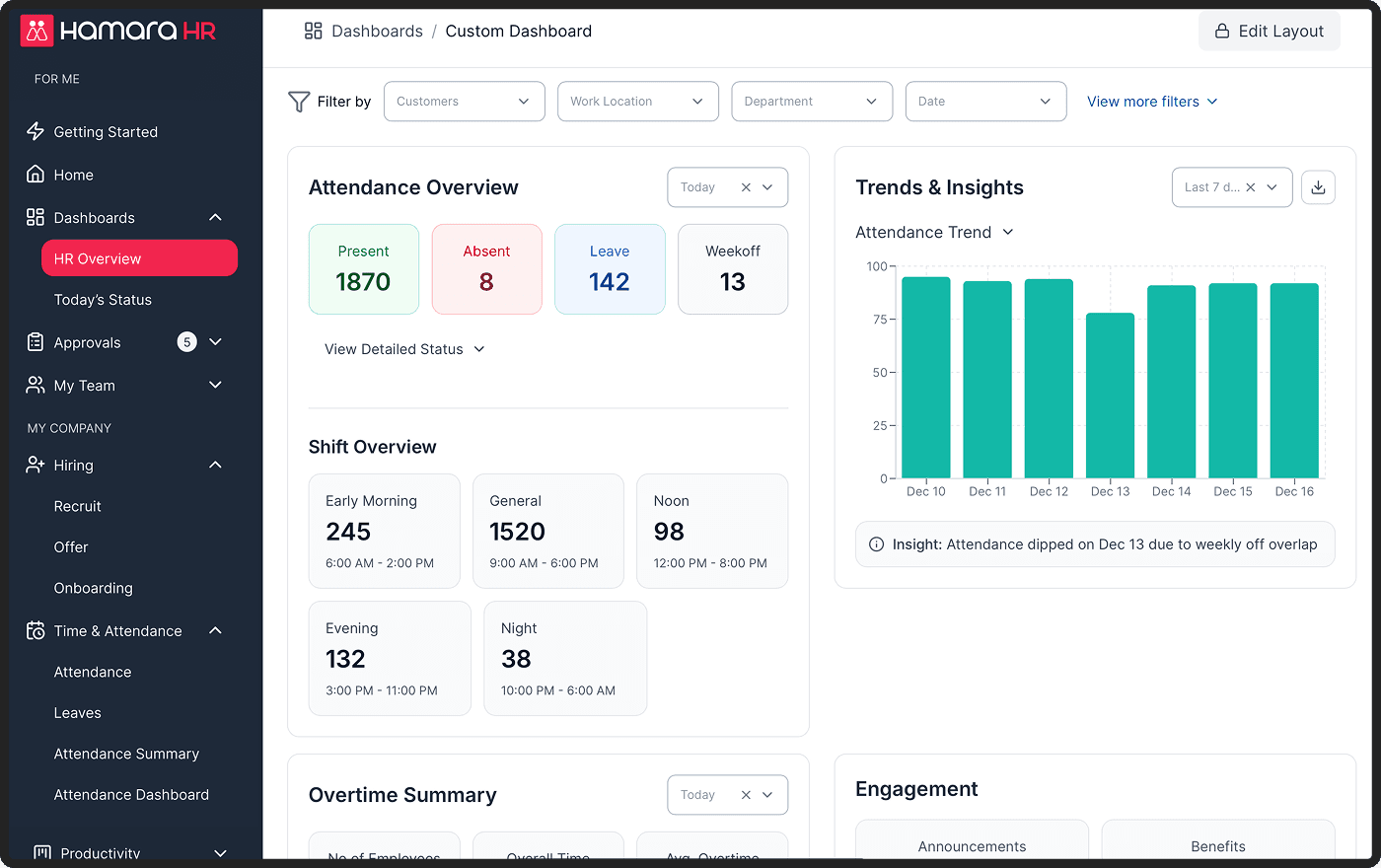Click the Dec 13 bar in chart
The height and width of the screenshot is (868, 1381).
[x=1111, y=396]
